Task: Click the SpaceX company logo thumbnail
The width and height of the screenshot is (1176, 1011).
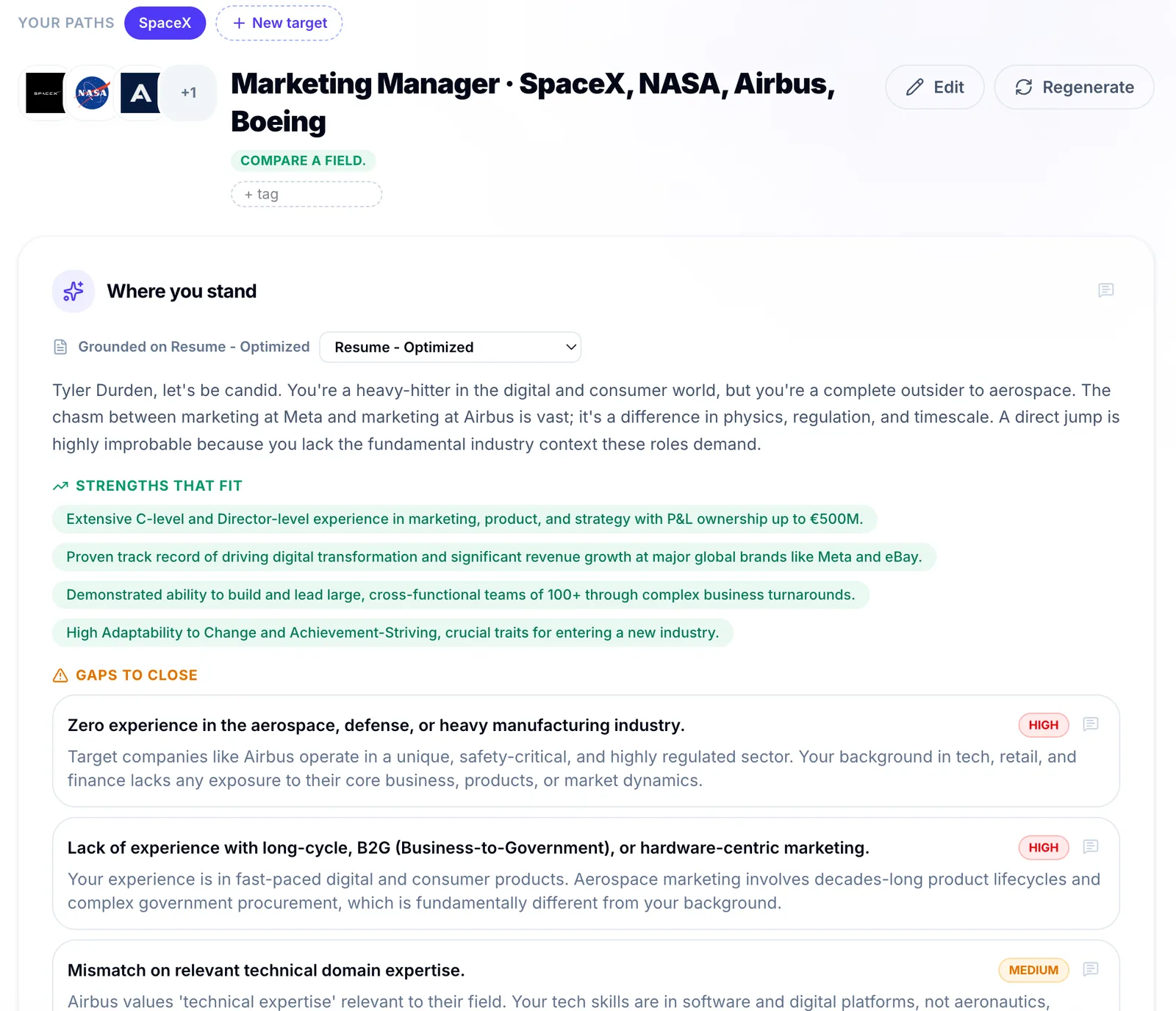Action: tap(46, 93)
